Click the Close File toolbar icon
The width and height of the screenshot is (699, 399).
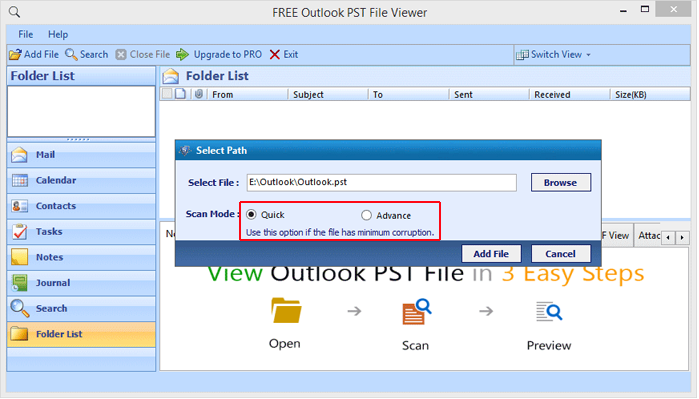[121, 54]
